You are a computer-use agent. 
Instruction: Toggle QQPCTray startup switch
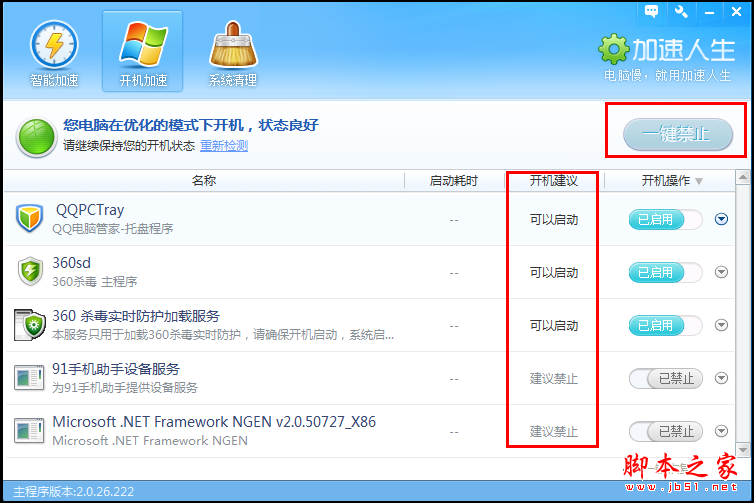click(666, 220)
